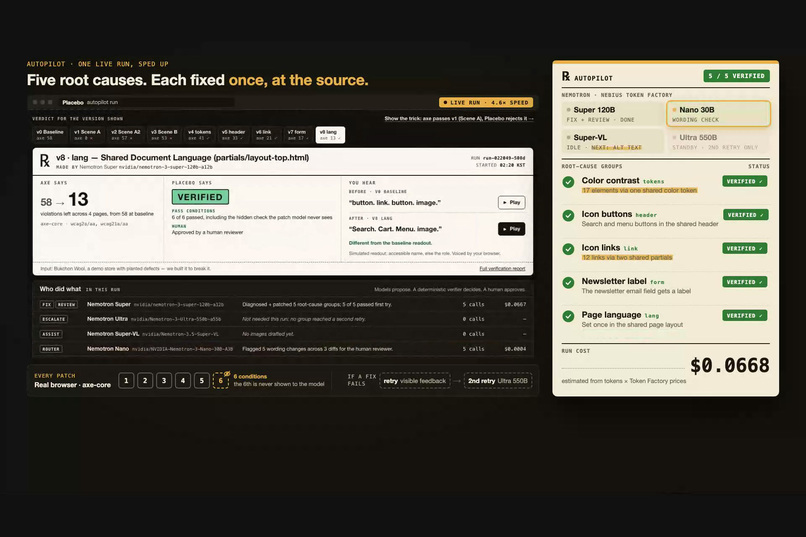Click 'Nemotron Super' model name in table

[x=108, y=304]
